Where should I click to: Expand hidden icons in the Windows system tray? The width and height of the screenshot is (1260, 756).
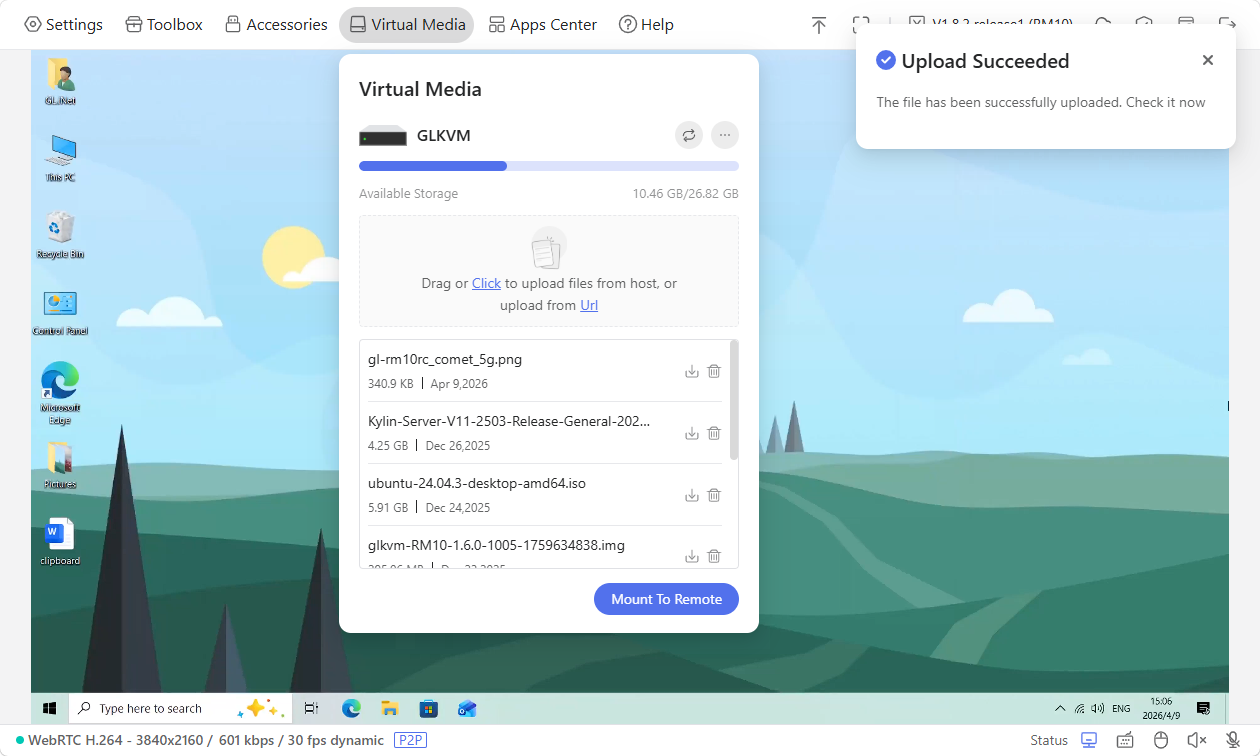(x=1059, y=707)
